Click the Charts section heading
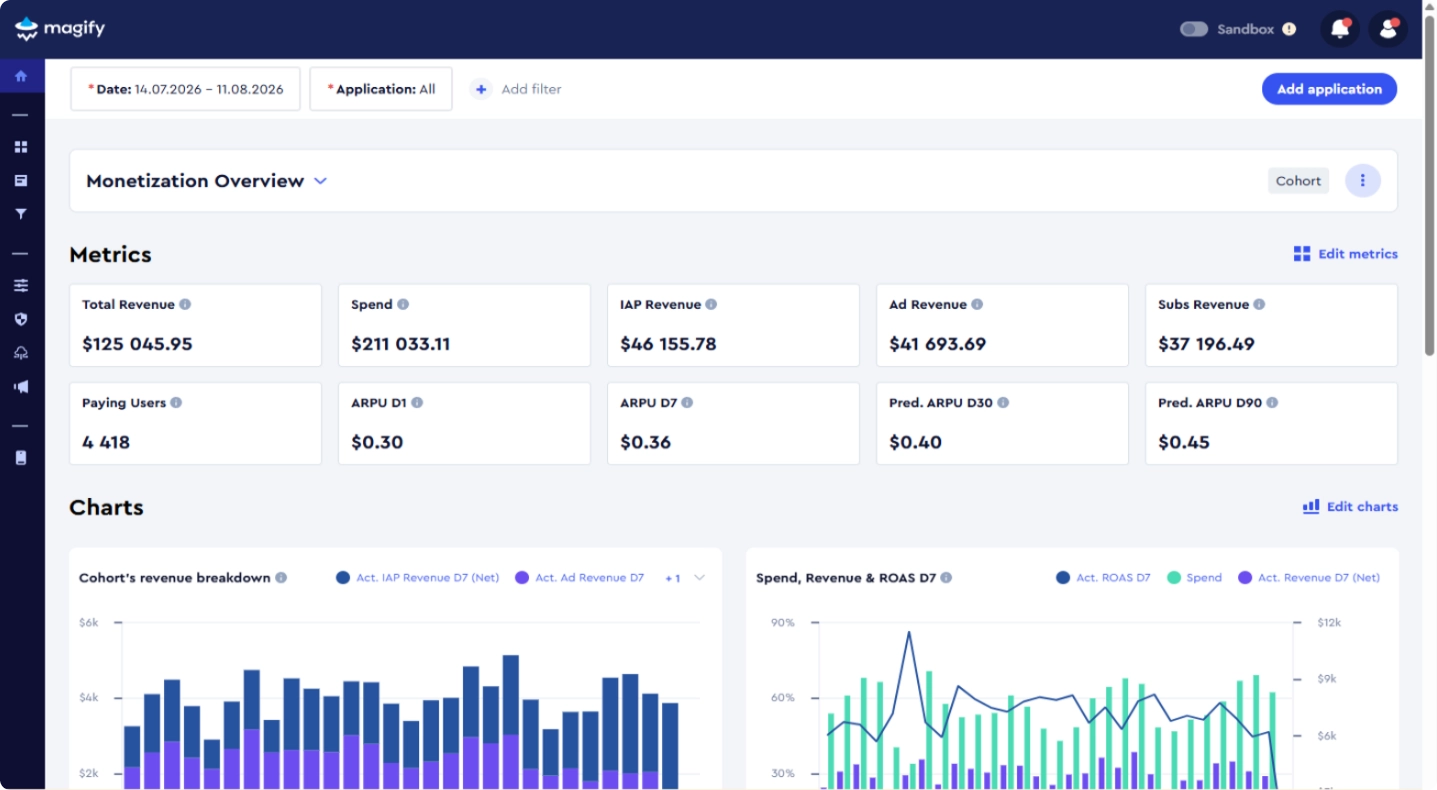Image resolution: width=1437 pixels, height=790 pixels. click(106, 508)
